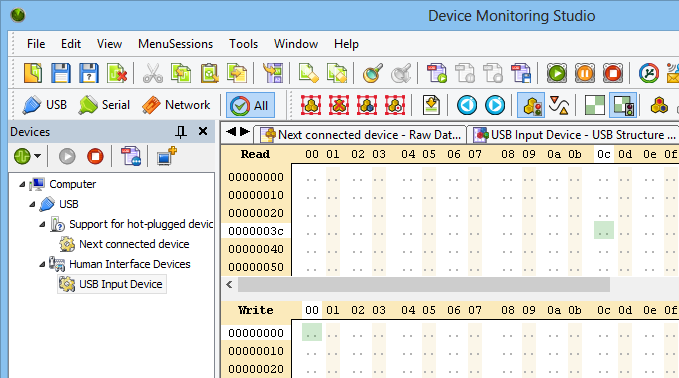Click red-framed honeycomb with record dot icon
The width and height of the screenshot is (679, 378).
(395, 105)
